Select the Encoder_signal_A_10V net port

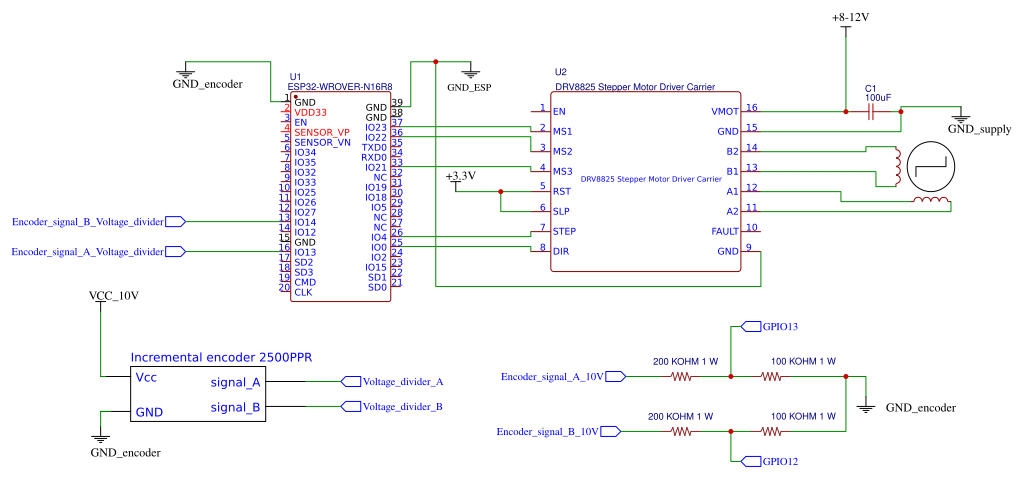(x=617, y=377)
